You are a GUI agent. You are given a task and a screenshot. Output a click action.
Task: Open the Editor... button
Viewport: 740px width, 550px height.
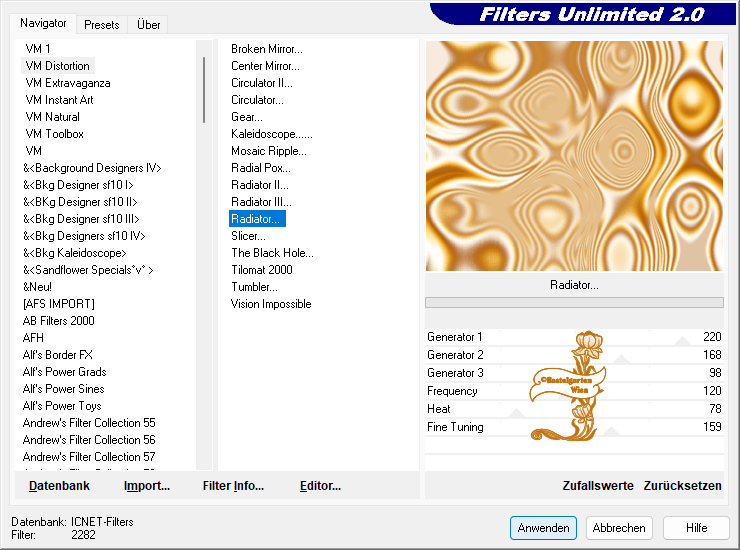click(x=320, y=485)
